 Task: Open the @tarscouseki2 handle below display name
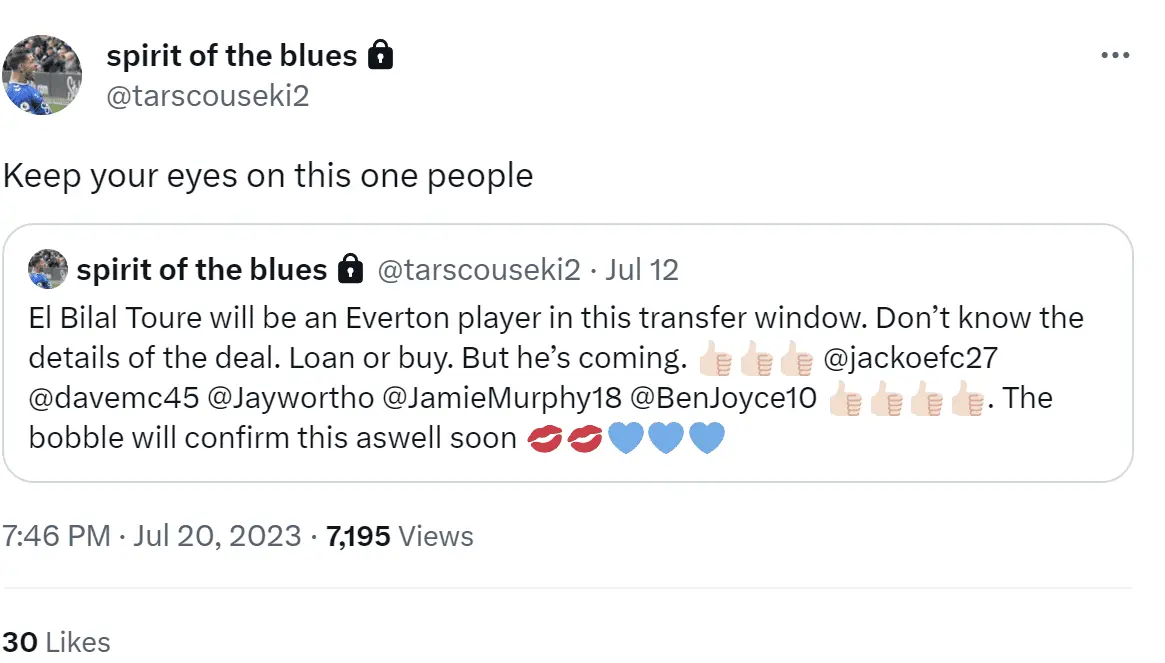(207, 96)
